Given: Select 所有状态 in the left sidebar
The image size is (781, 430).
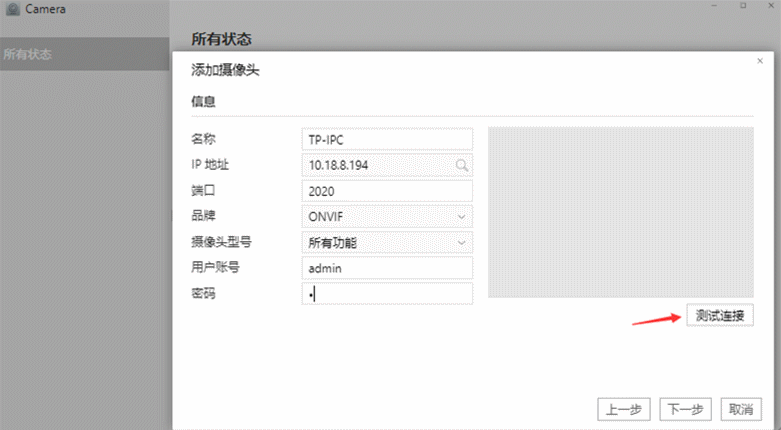Looking at the screenshot, I should coord(84,54).
